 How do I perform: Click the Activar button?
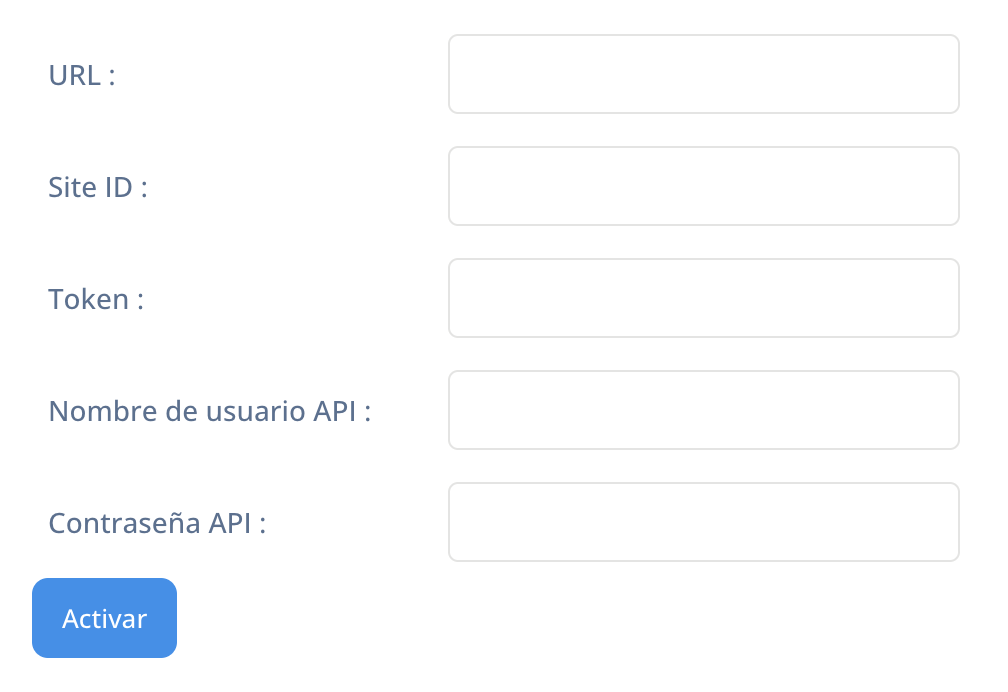click(x=104, y=618)
